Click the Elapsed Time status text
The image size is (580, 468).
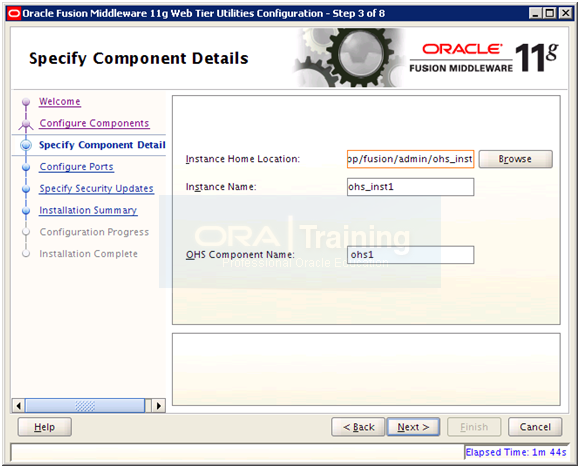pyautogui.click(x=516, y=452)
